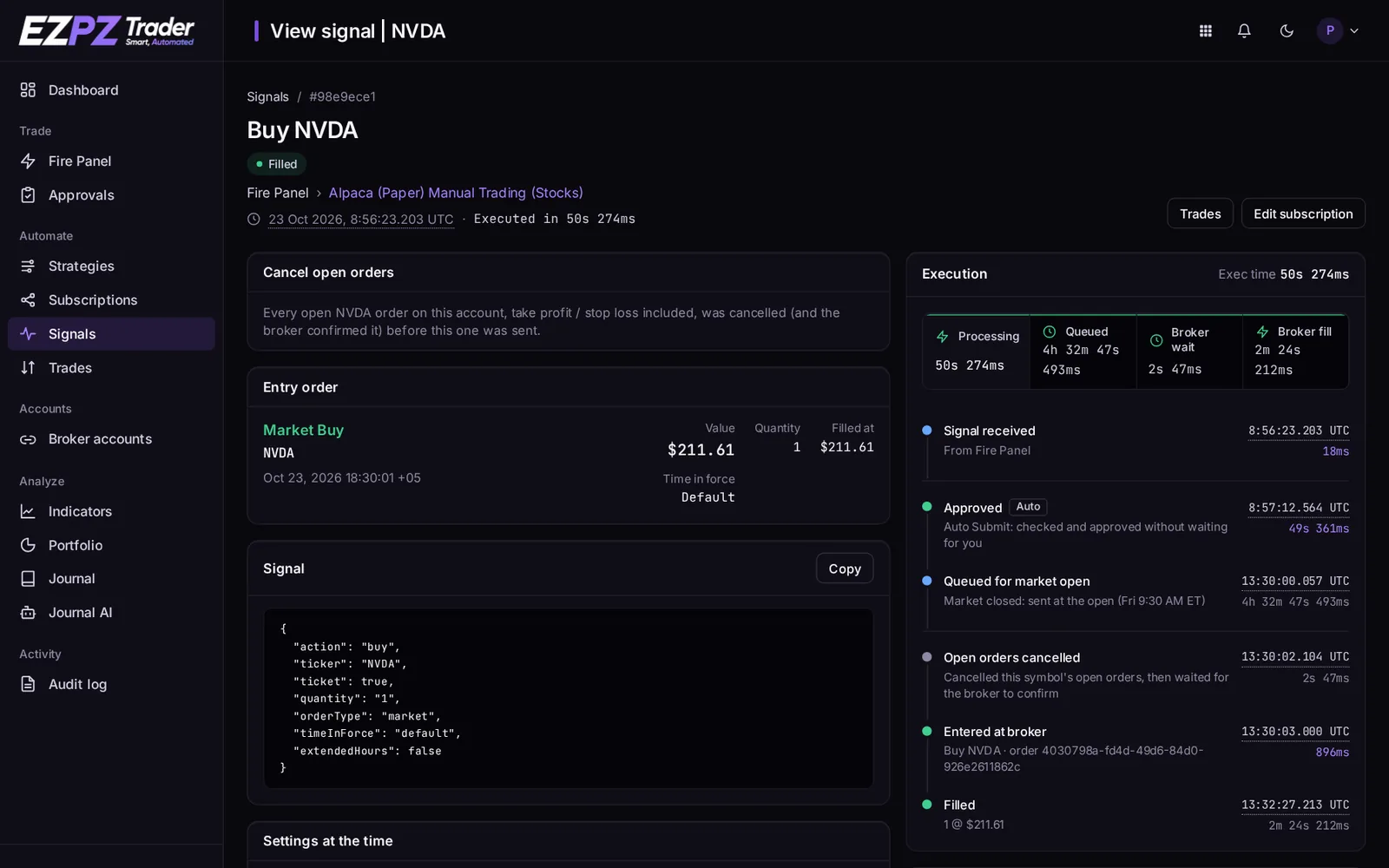1389x868 pixels.
Task: Select the Broker wait stage tile
Action: tap(1189, 352)
